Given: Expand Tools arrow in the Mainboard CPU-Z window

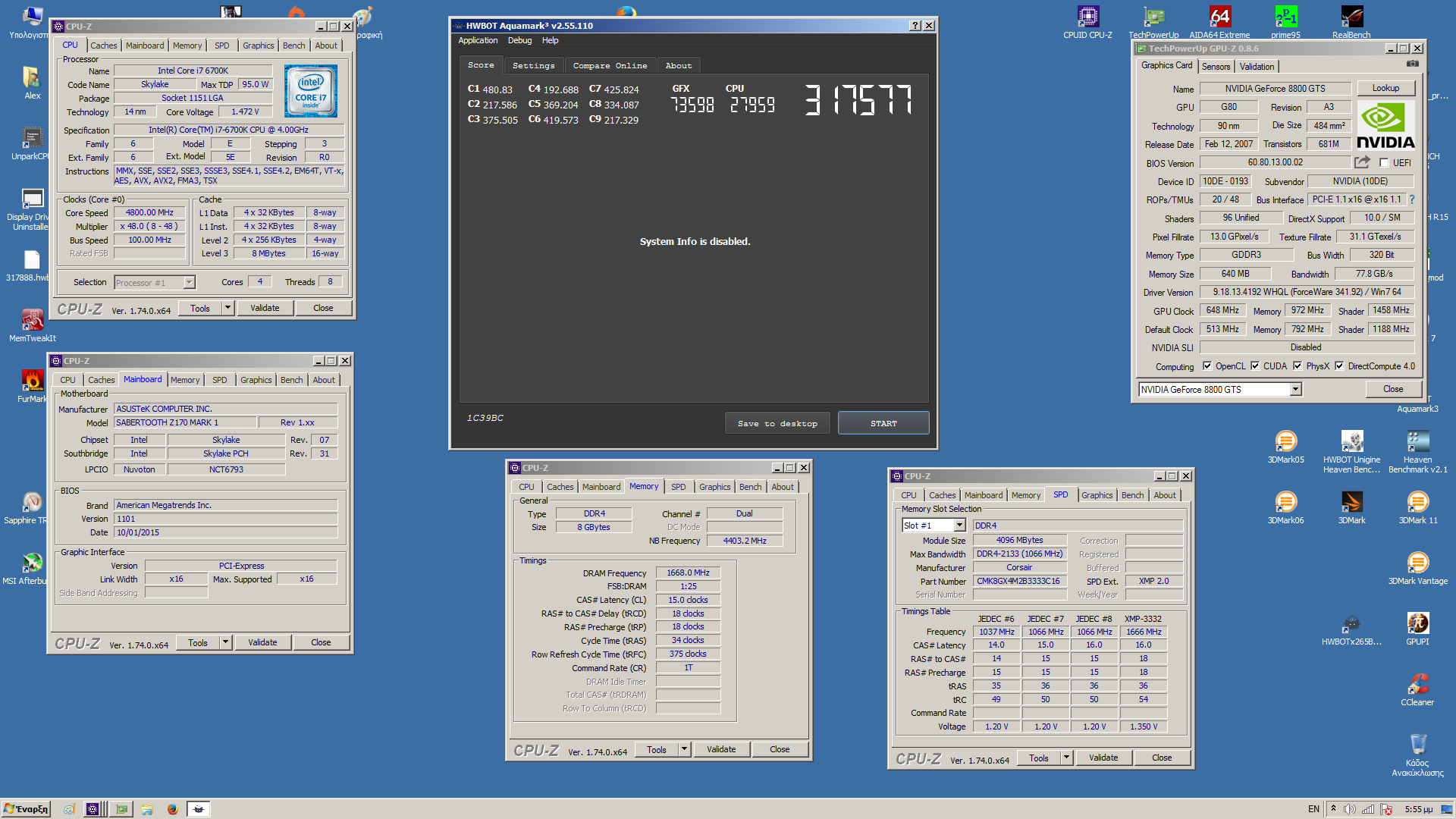Looking at the screenshot, I should pos(225,642).
